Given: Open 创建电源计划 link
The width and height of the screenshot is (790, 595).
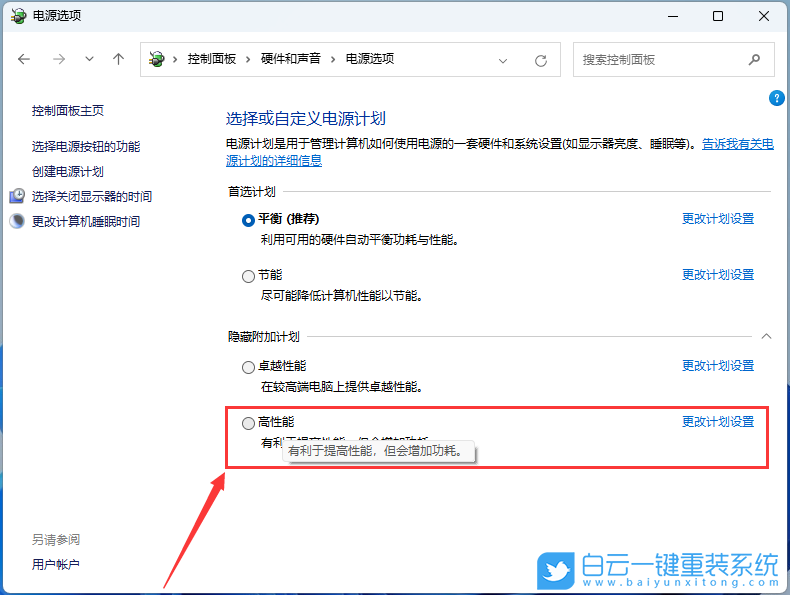Looking at the screenshot, I should click(68, 172).
